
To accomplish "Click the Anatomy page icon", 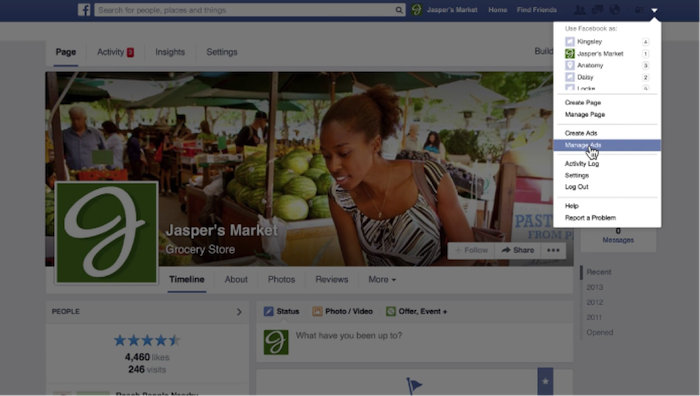I will point(570,65).
